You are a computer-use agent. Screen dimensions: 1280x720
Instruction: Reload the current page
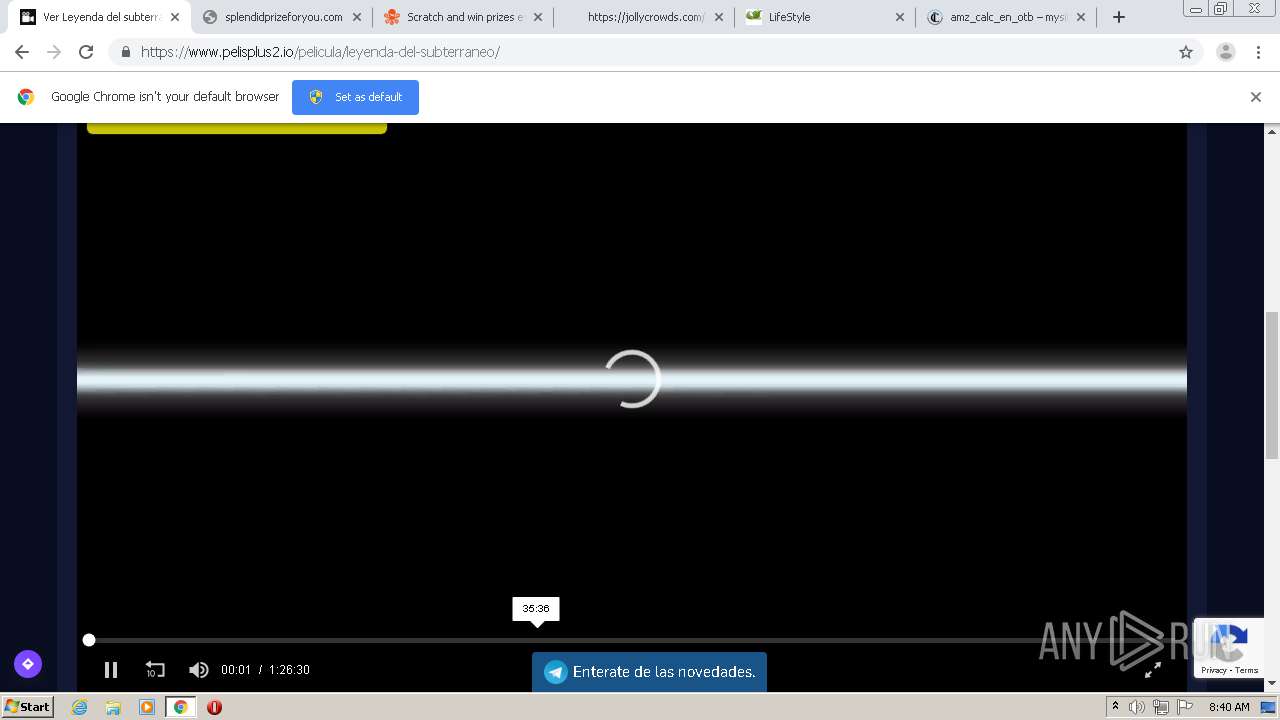[x=86, y=52]
